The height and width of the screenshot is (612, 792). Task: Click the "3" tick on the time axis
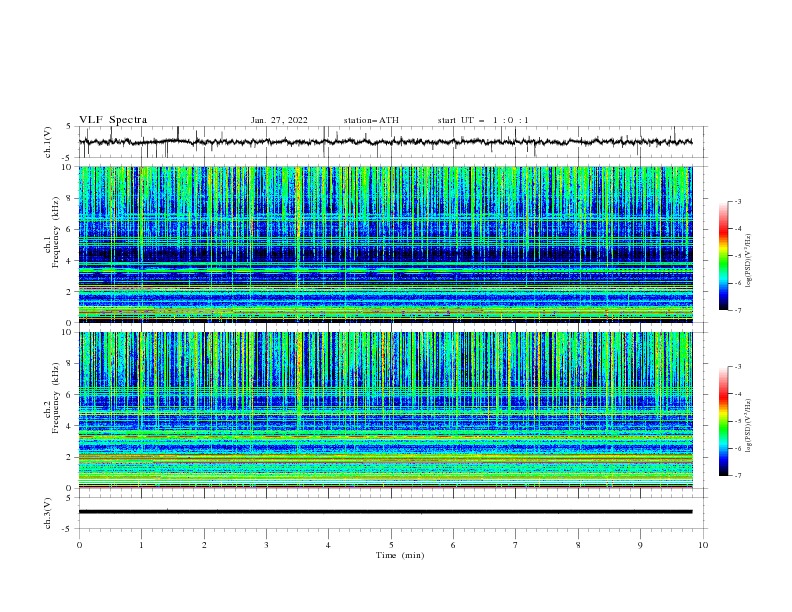point(266,545)
